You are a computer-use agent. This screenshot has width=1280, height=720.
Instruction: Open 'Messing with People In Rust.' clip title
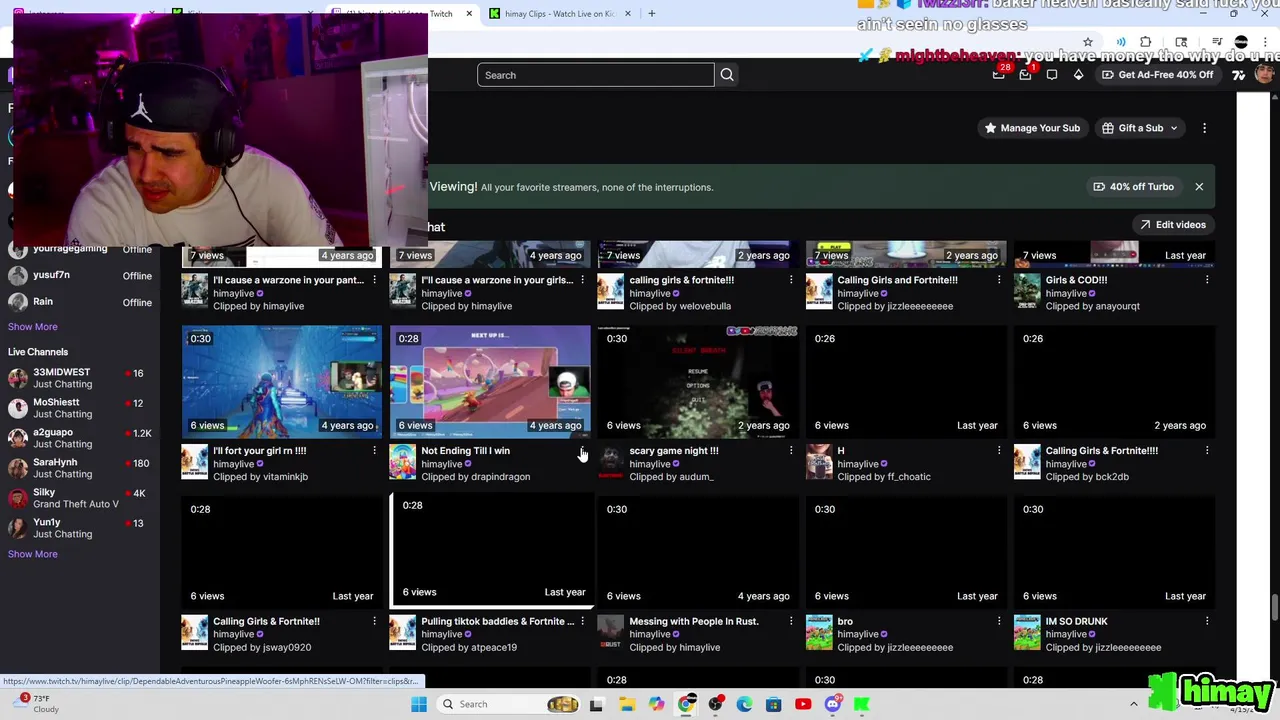point(694,622)
